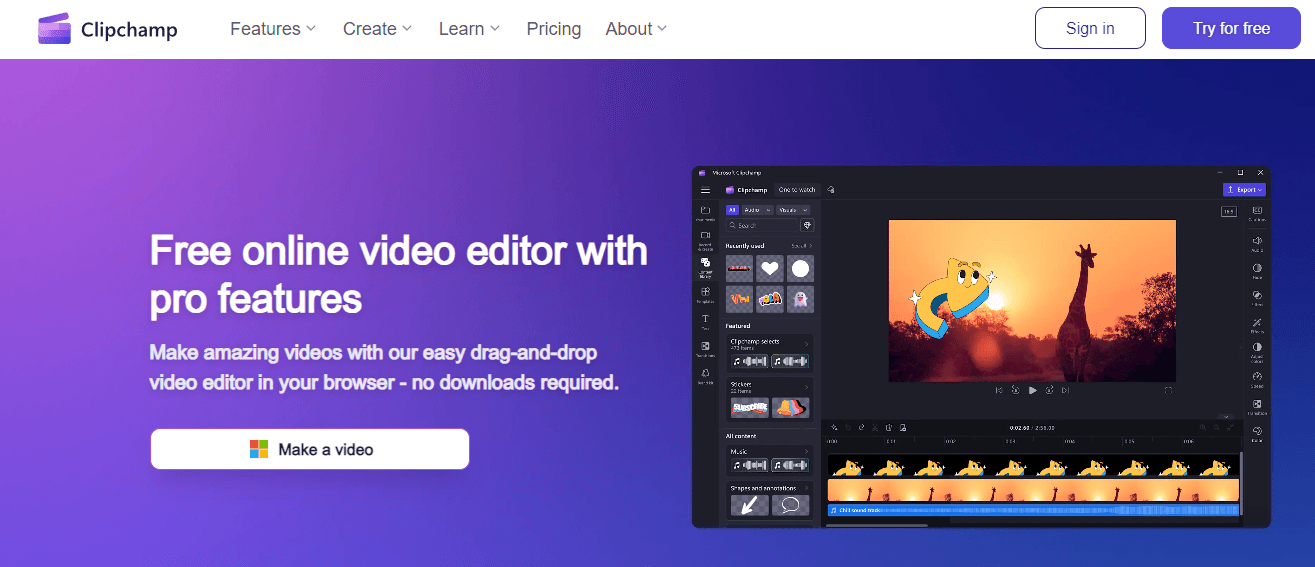Select the Chill sound track audio clip

tap(1033, 510)
